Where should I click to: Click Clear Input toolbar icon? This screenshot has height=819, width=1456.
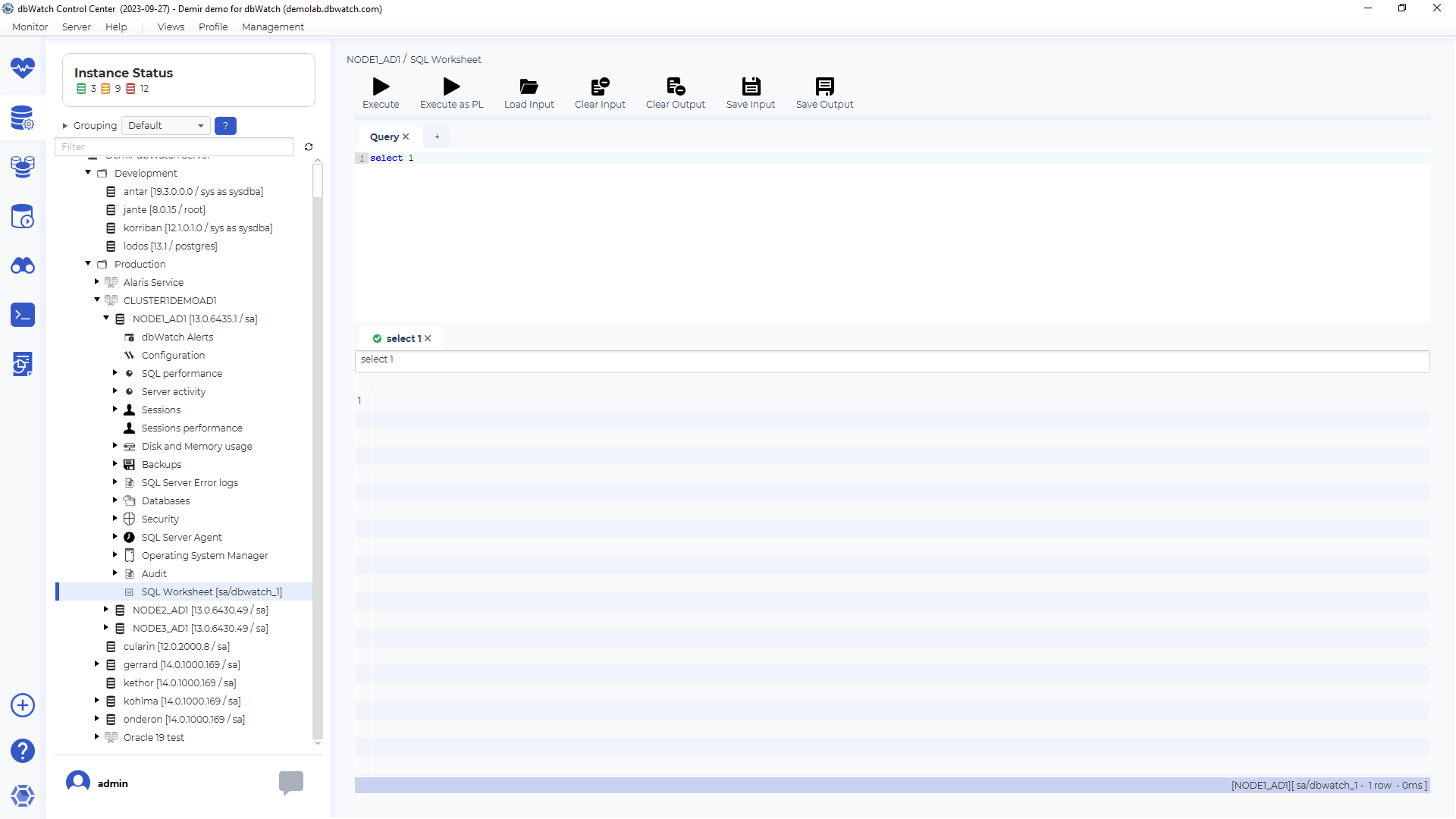(600, 93)
